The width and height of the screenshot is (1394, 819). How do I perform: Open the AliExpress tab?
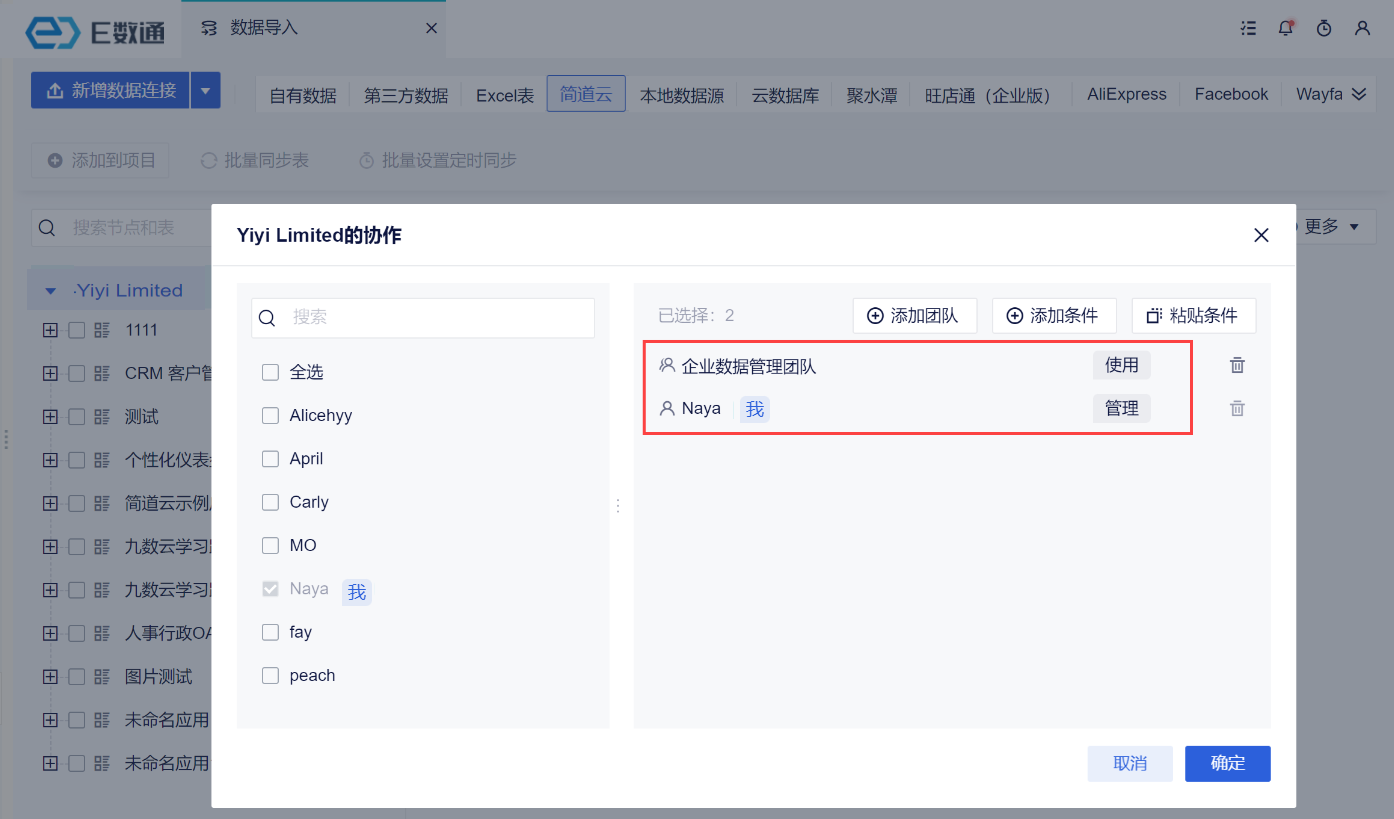click(1127, 94)
